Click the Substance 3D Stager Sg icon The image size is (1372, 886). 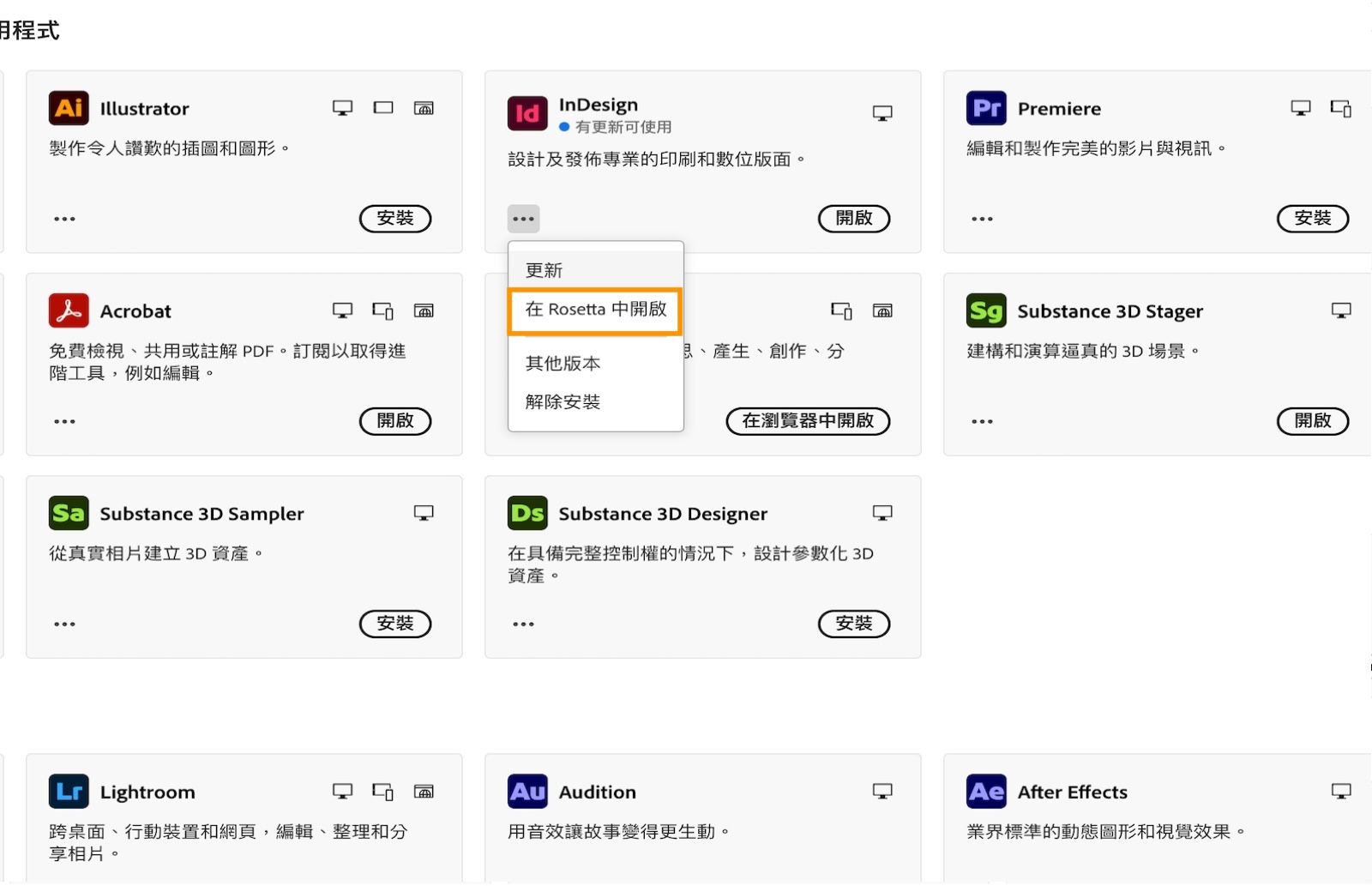pos(986,310)
